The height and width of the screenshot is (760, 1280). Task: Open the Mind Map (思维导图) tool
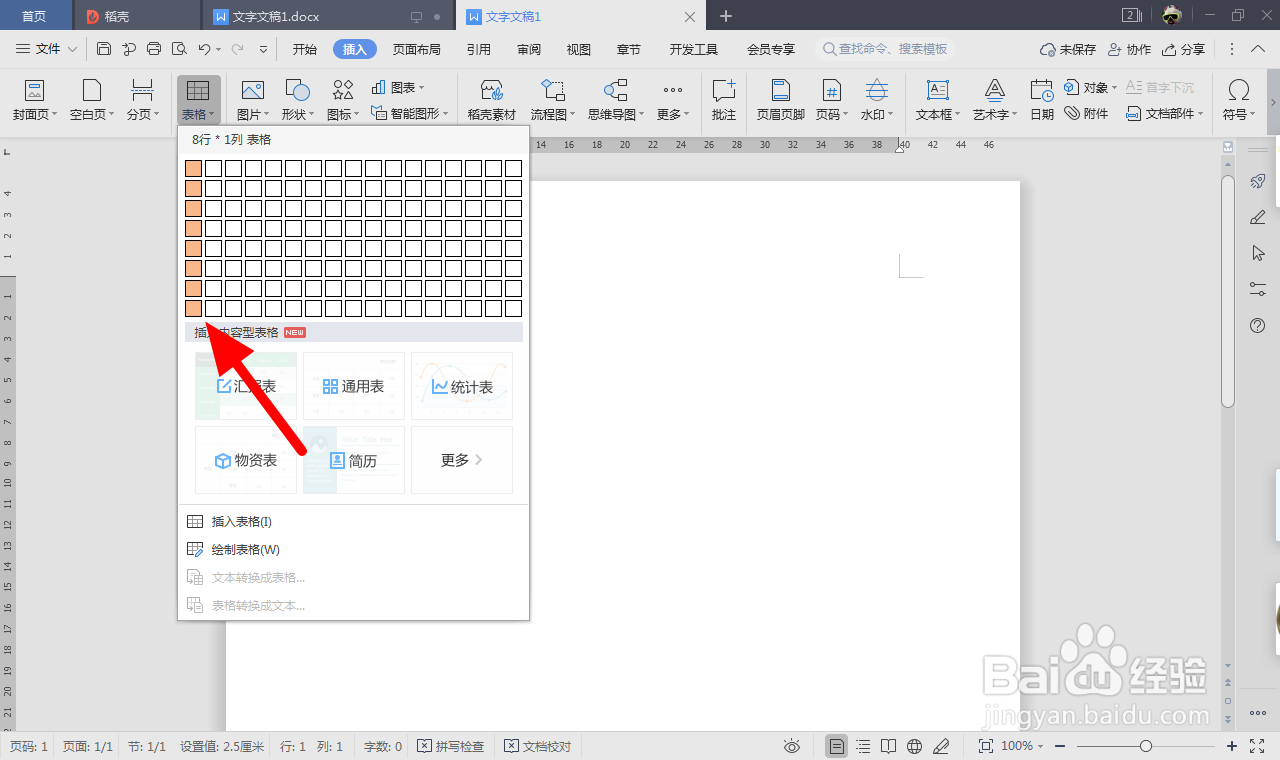tap(616, 101)
